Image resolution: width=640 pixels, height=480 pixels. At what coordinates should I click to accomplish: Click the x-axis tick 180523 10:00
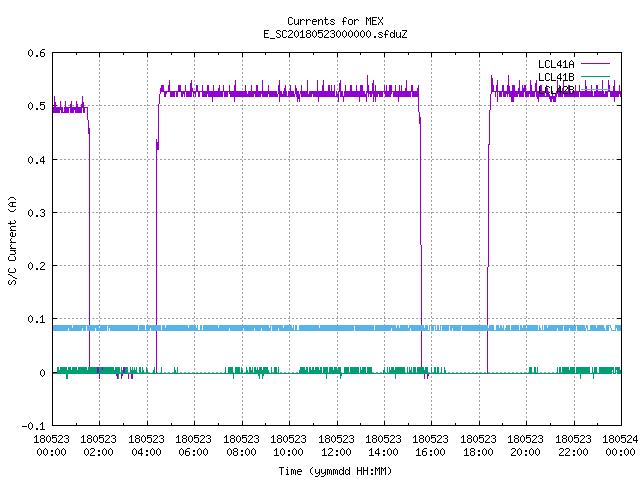(x=288, y=446)
